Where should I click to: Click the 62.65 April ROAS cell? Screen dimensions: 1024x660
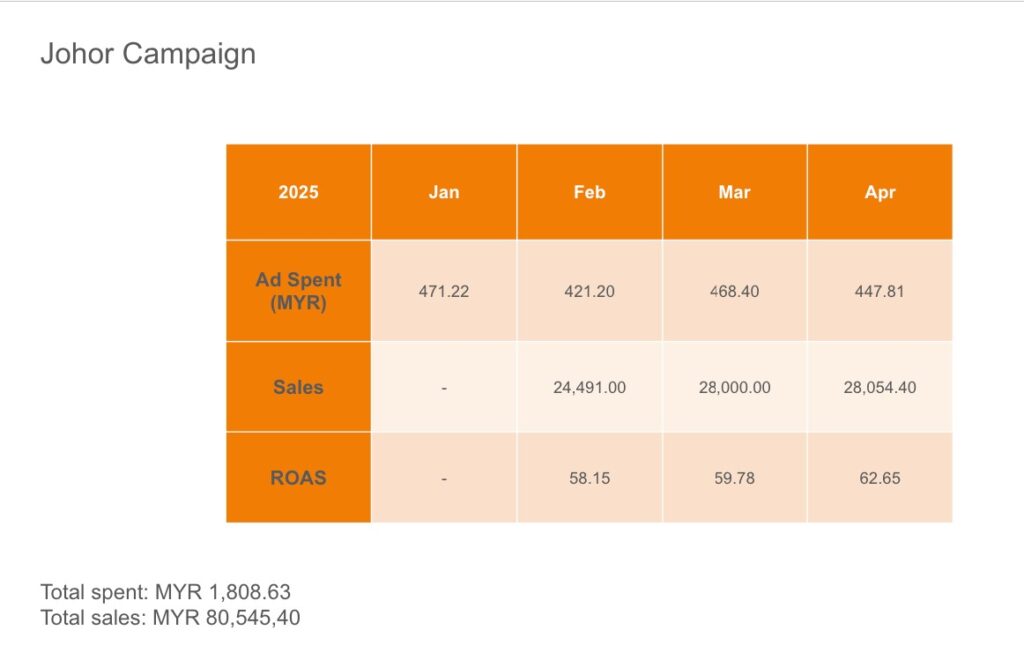[880, 478]
